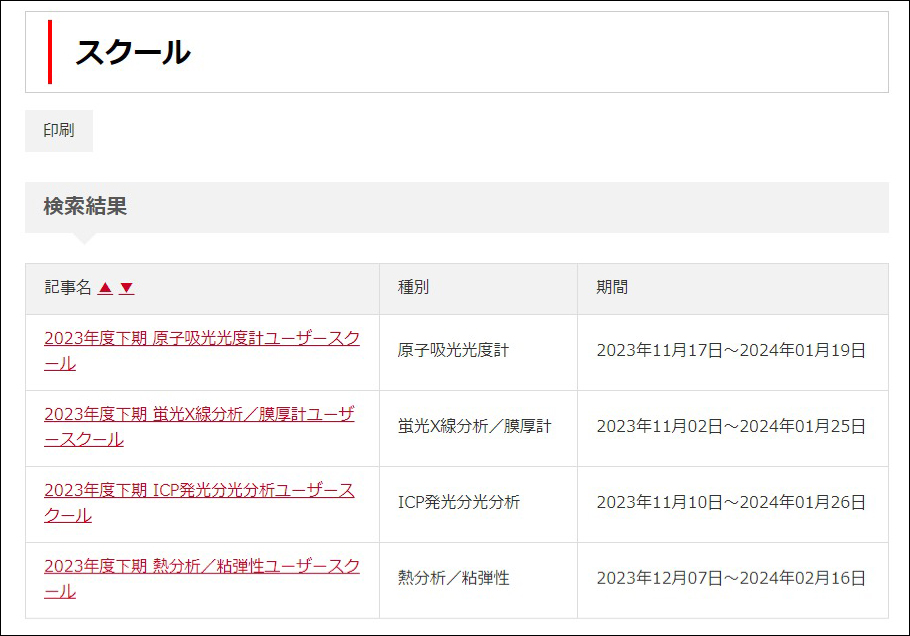The height and width of the screenshot is (636, 910).
Task: Click the 印刷 print button
Action: pos(59,131)
